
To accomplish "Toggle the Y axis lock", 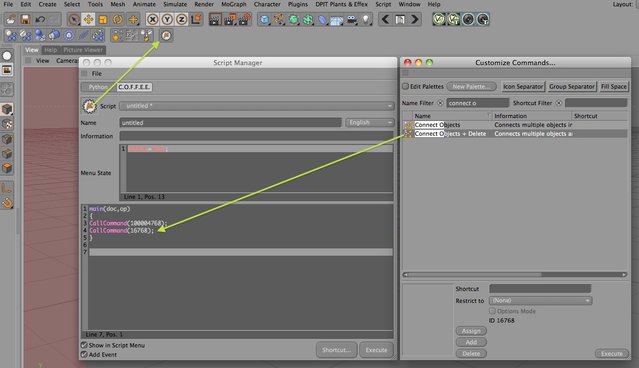I will [167, 19].
